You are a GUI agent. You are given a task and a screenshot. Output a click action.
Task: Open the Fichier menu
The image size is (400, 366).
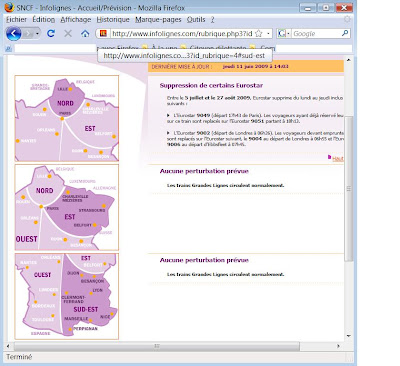pyautogui.click(x=16, y=20)
